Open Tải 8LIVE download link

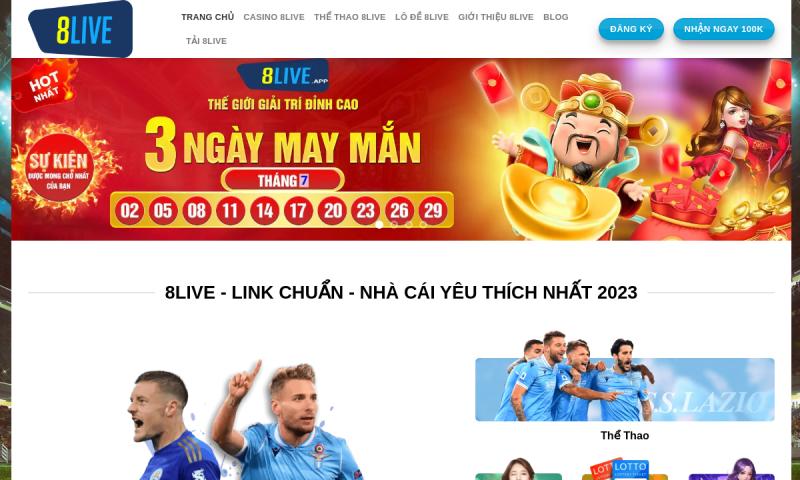coord(206,41)
